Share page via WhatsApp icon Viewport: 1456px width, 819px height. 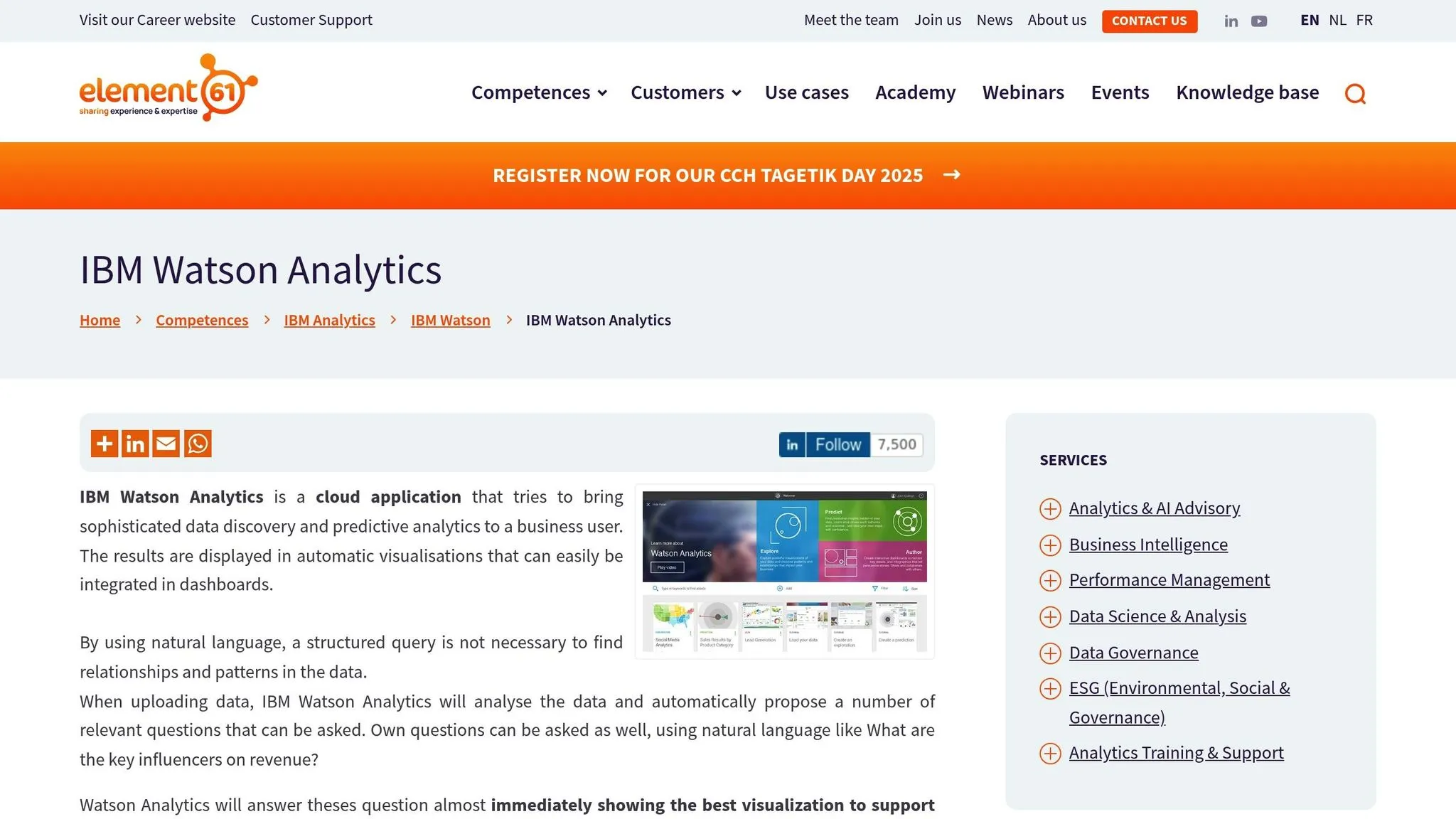(x=198, y=444)
